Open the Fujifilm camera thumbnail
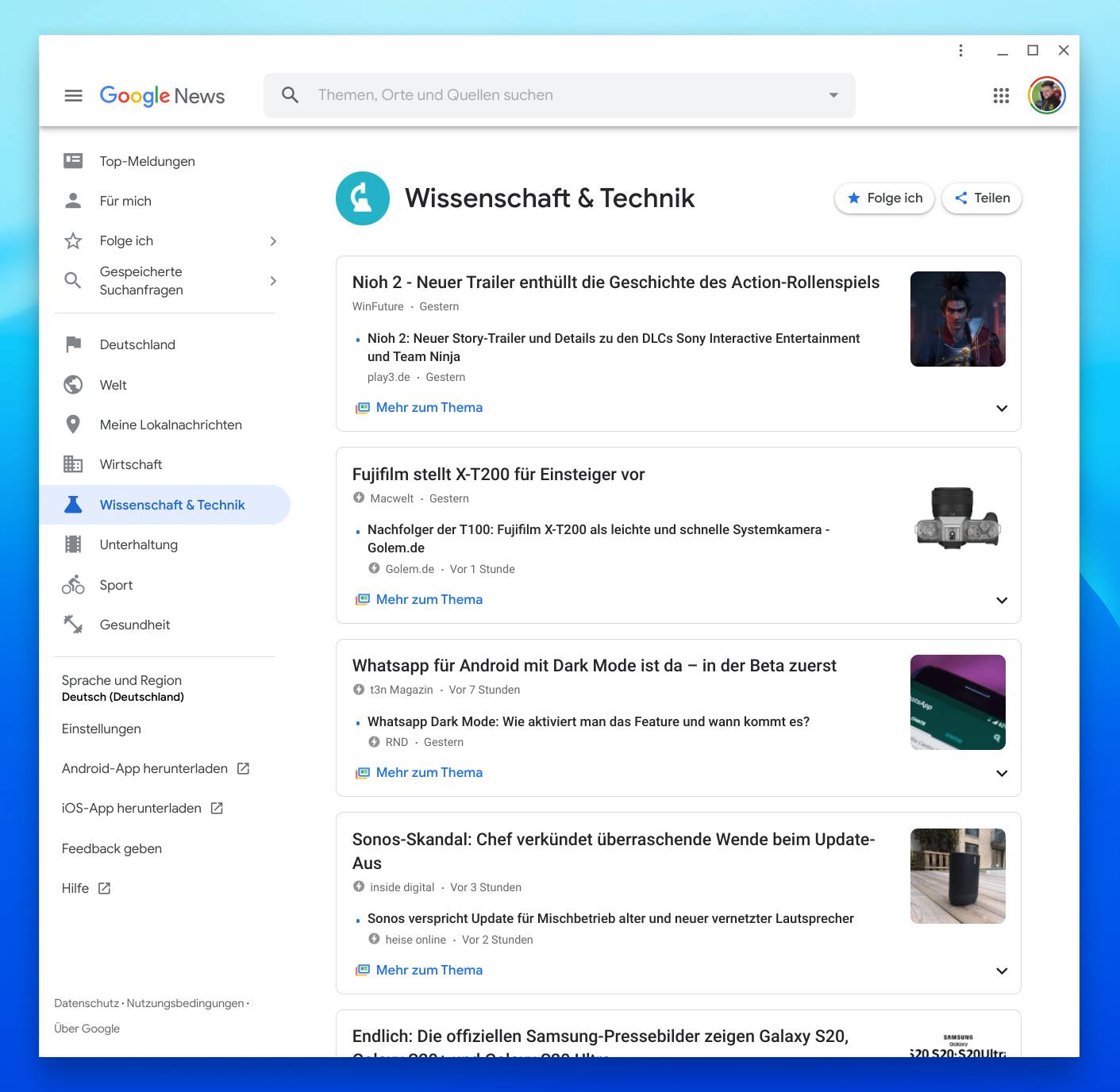 coord(958,517)
